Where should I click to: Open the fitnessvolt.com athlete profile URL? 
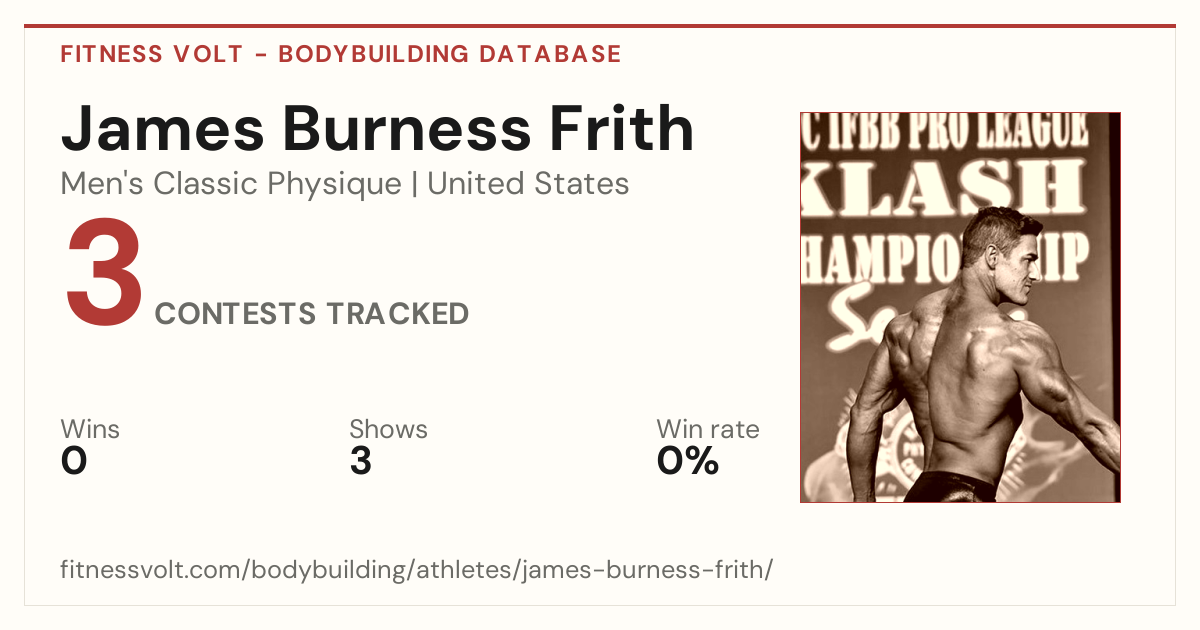pyautogui.click(x=417, y=570)
